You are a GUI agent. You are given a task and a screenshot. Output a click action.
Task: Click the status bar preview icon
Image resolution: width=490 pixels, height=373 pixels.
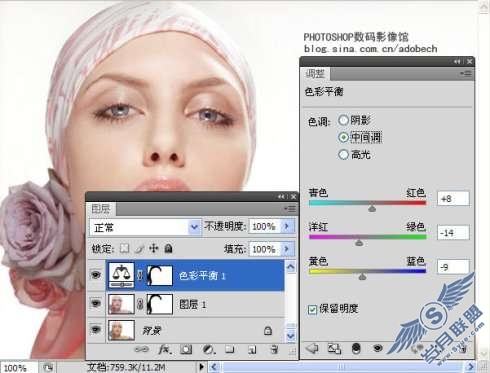[49, 367]
